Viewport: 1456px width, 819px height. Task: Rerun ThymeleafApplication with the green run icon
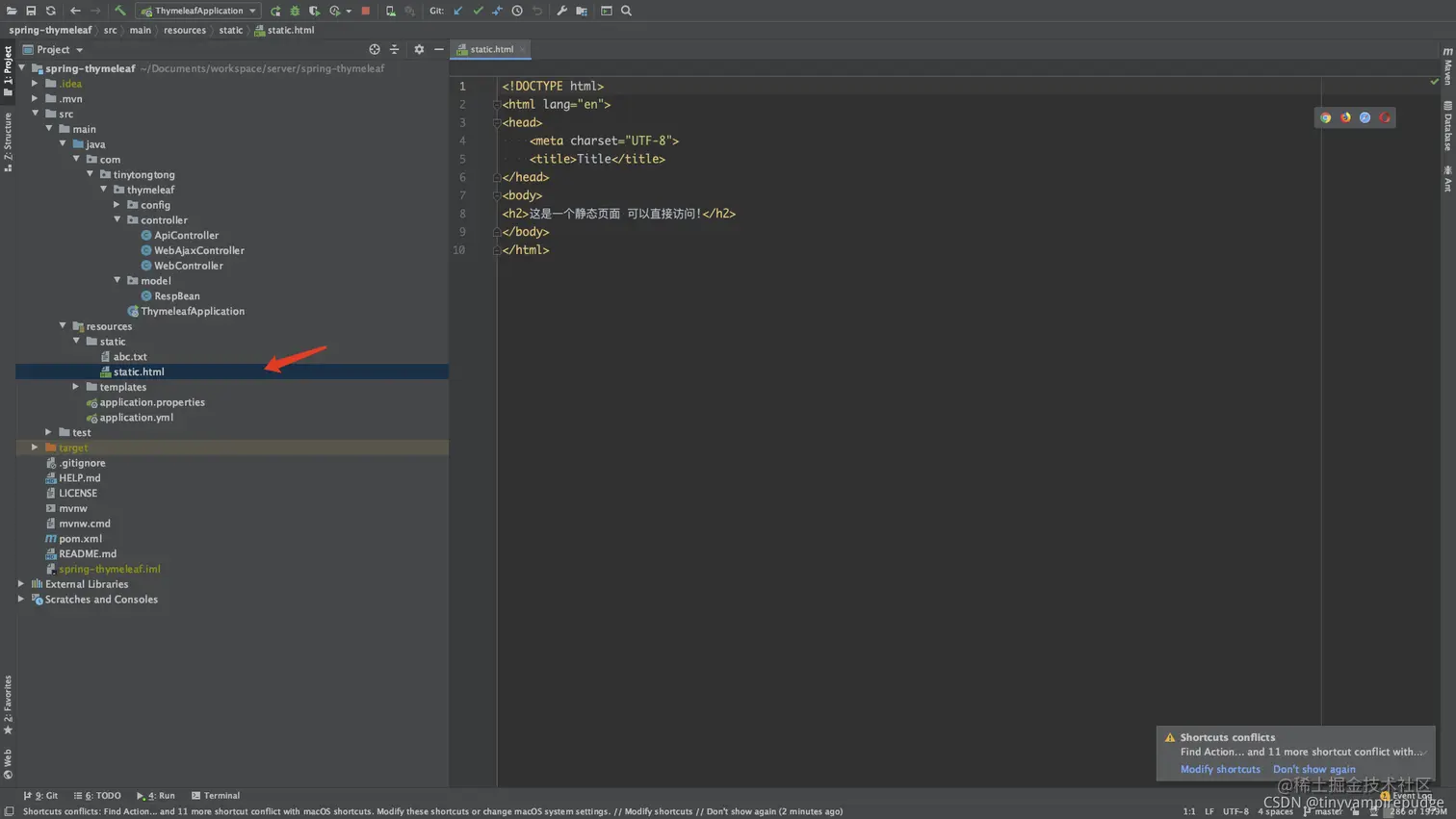point(275,11)
